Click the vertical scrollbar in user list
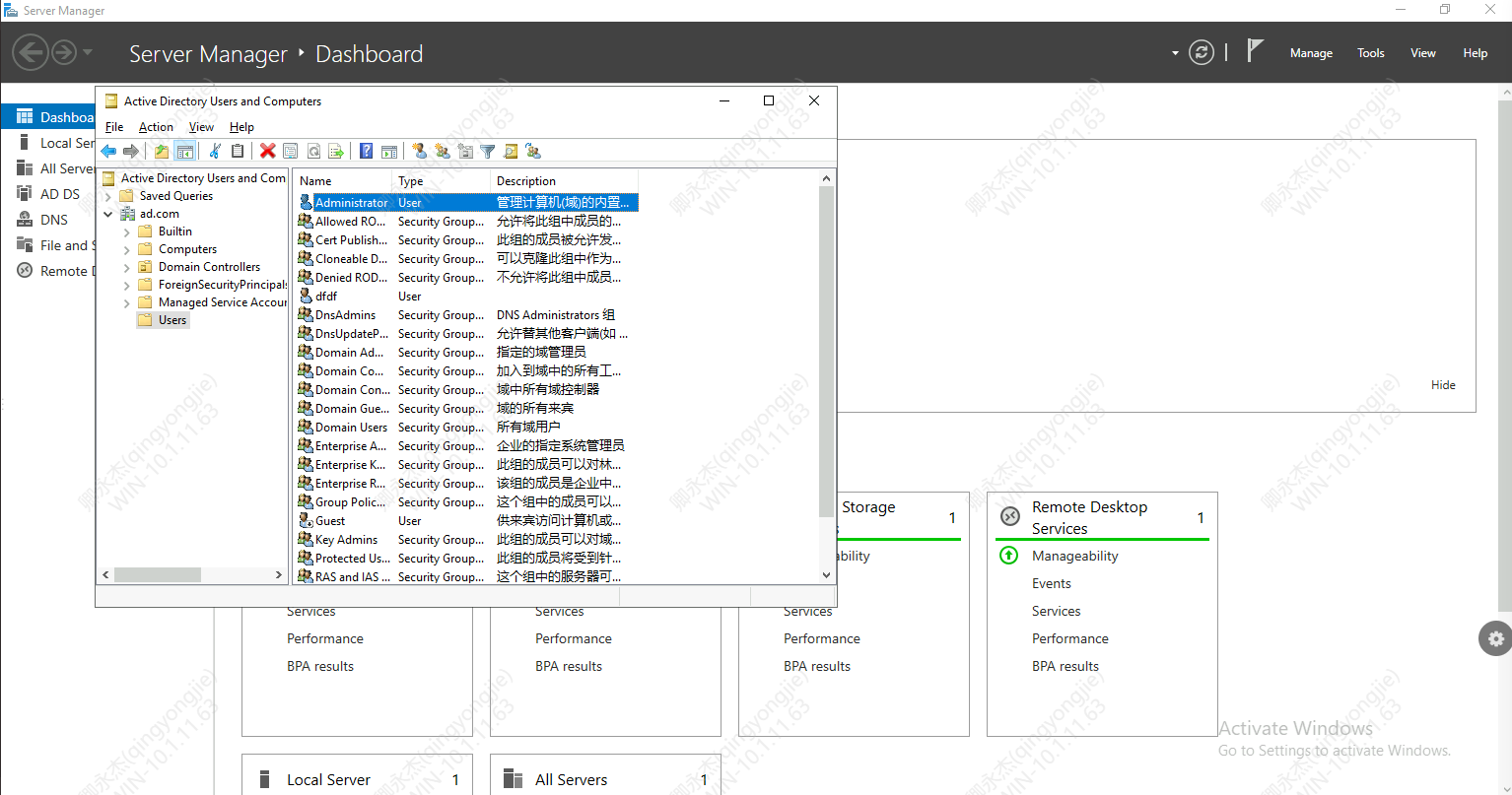Screen dimensions: 1512x795 point(826,376)
